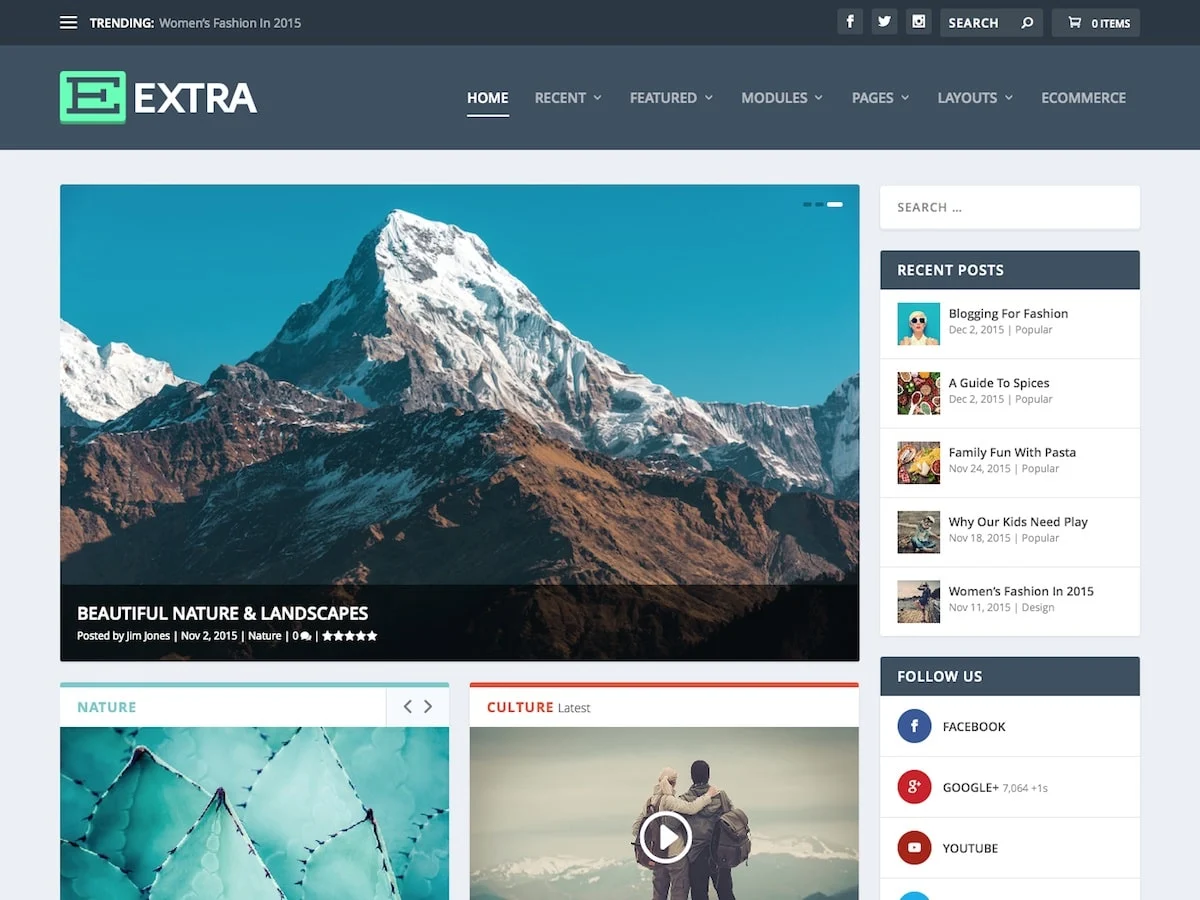Click the YouTube icon under Follow Us

click(x=913, y=847)
